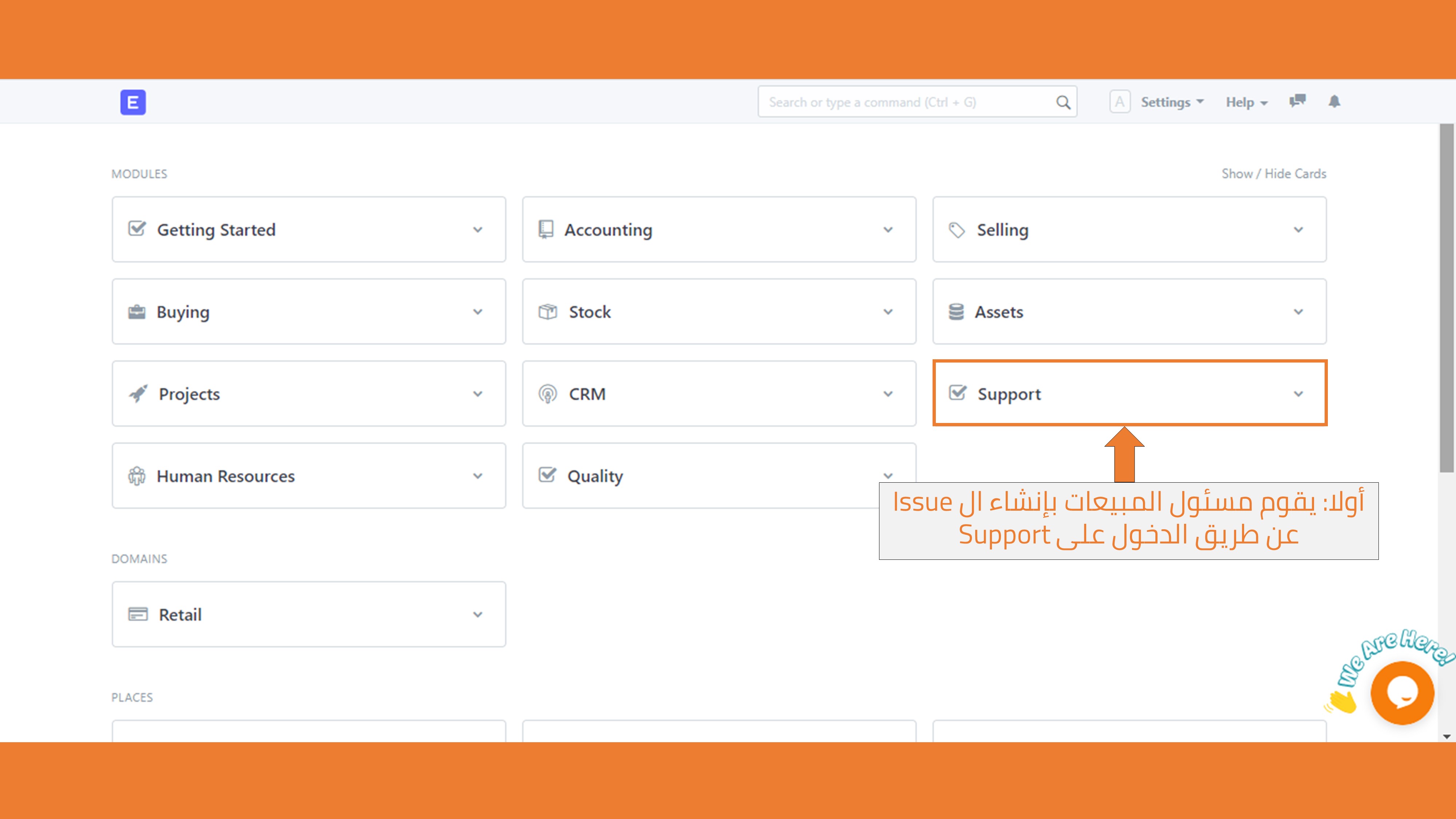Screen dimensions: 1456x819
Task: Click the Selling tag icon
Action: (956, 230)
